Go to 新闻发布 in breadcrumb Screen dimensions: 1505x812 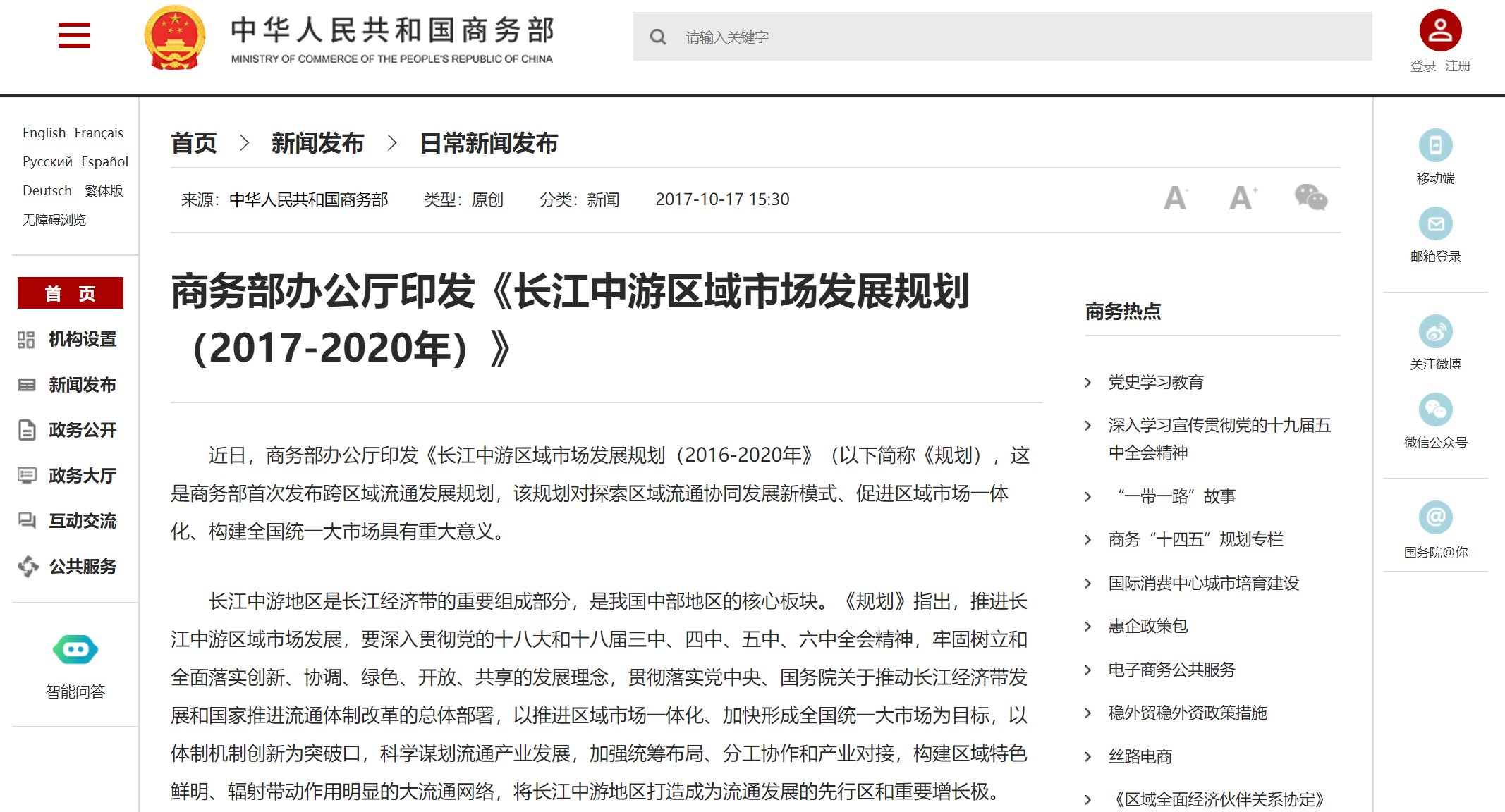pos(317,144)
